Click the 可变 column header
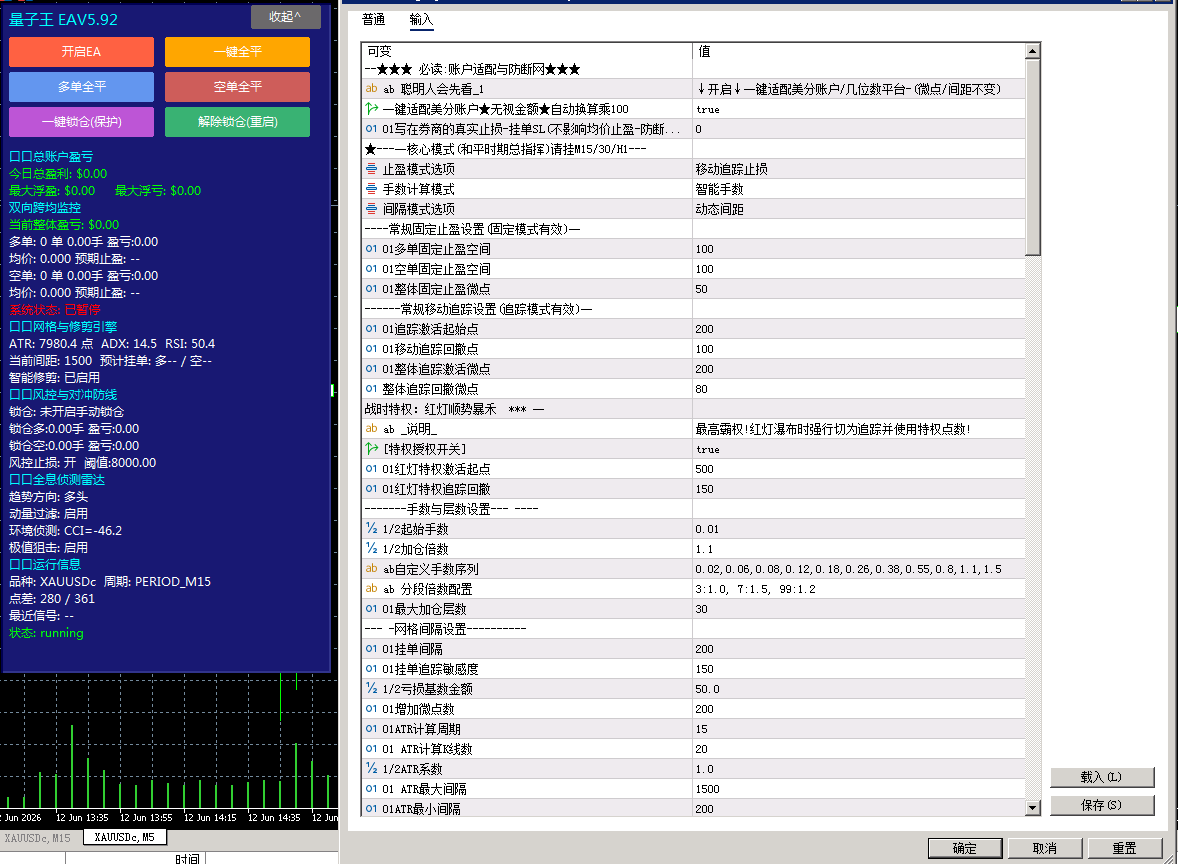Image resolution: width=1178 pixels, height=864 pixels. tap(527, 51)
